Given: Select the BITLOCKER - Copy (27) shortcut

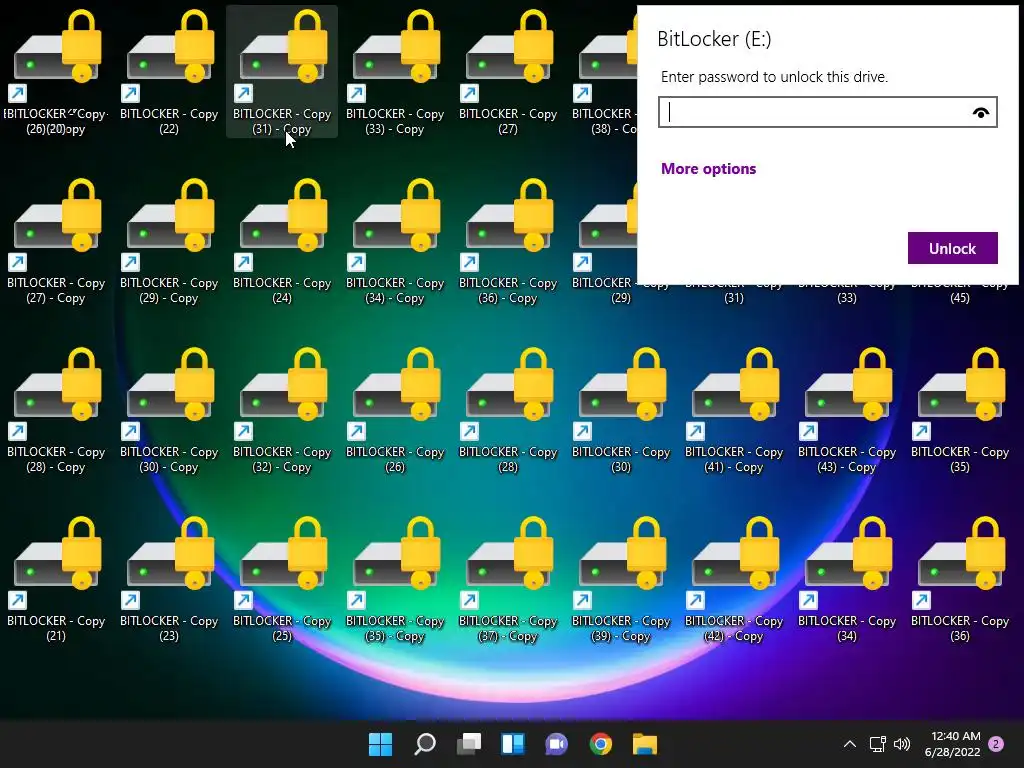Looking at the screenshot, I should [x=508, y=72].
